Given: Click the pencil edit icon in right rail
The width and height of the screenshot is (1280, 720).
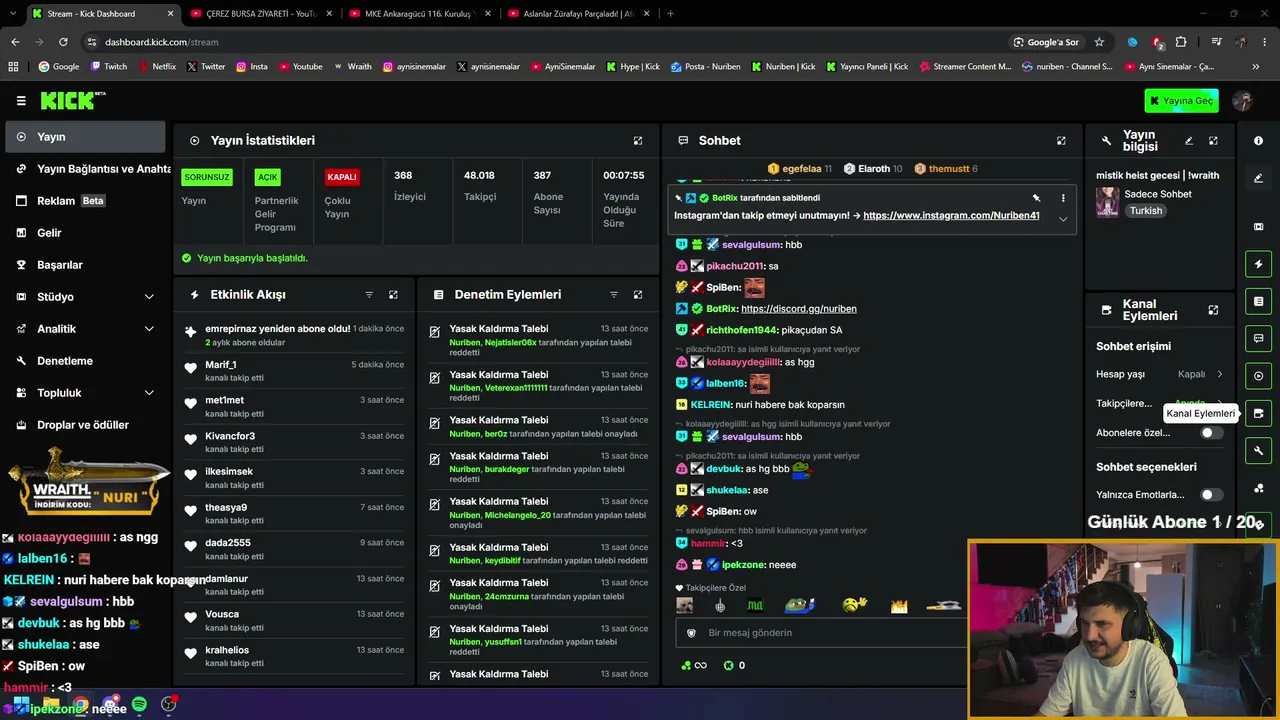Looking at the screenshot, I should (x=1258, y=178).
